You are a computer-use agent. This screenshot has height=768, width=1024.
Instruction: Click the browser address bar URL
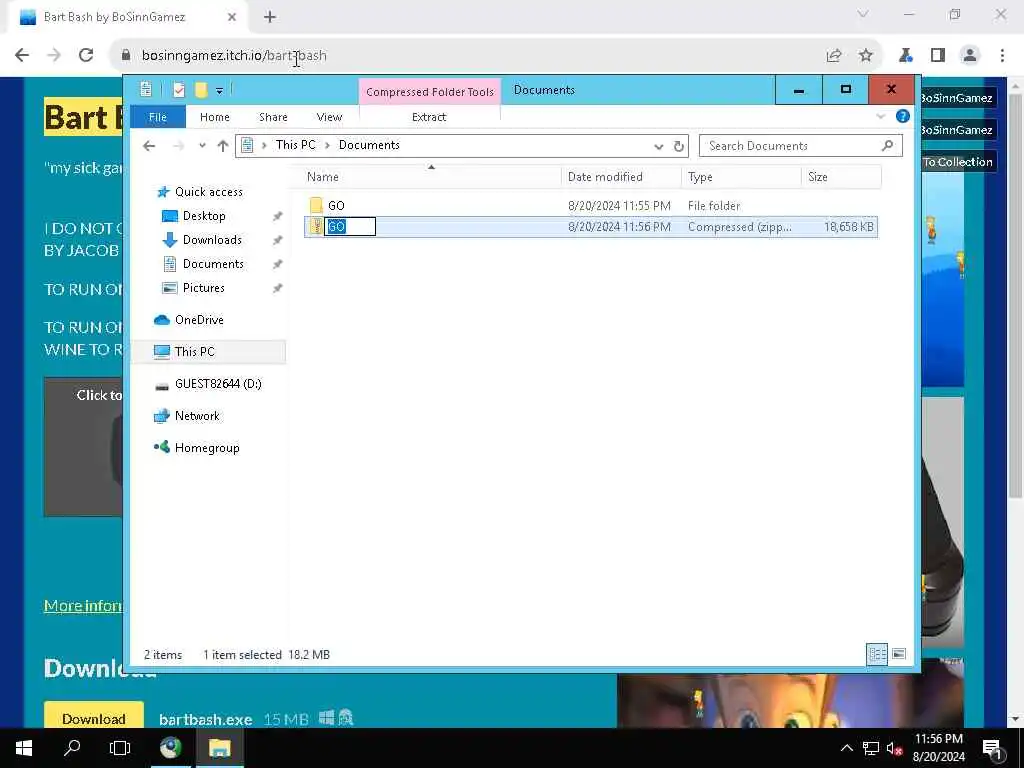tap(234, 56)
